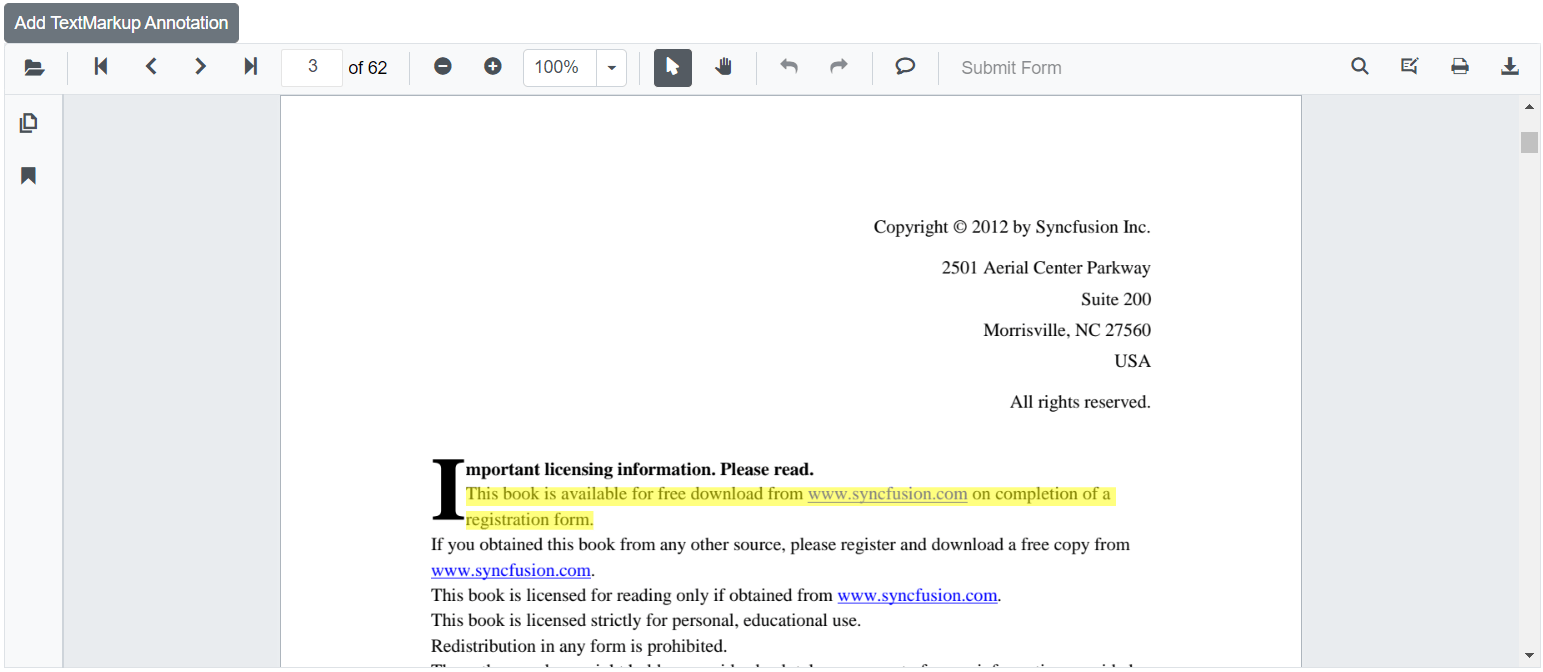Go to the first page
The width and height of the screenshot is (1543, 672).
[x=101, y=67]
